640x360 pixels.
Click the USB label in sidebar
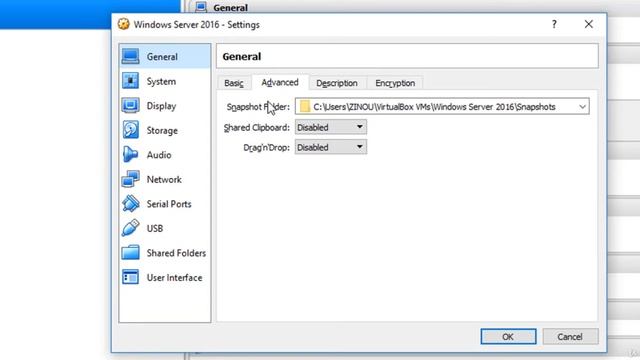(155, 229)
